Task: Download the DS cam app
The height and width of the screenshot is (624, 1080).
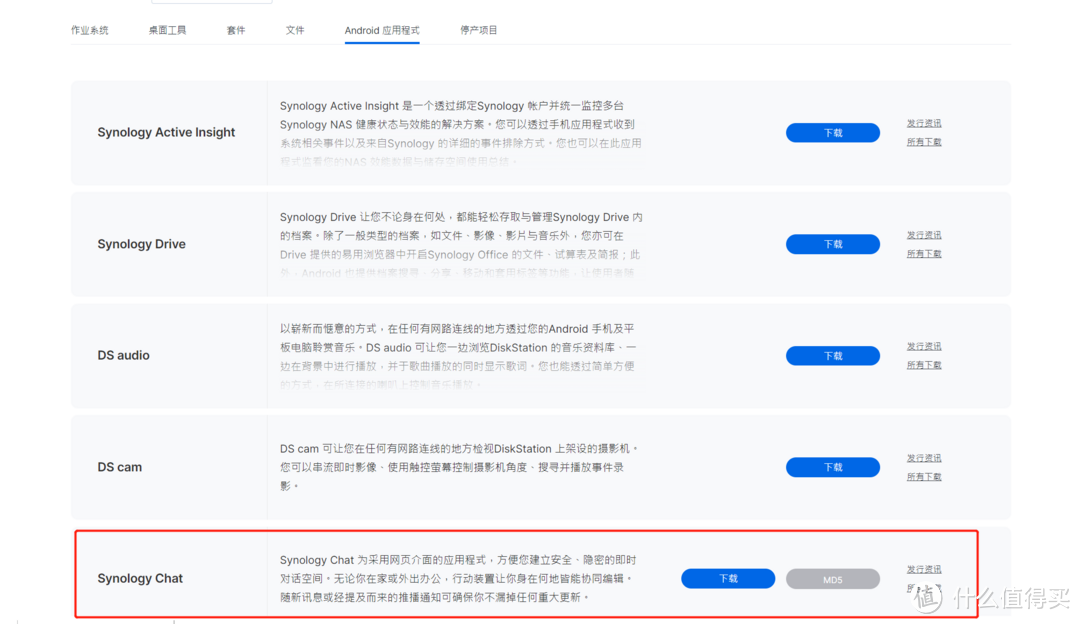Action: 833,466
